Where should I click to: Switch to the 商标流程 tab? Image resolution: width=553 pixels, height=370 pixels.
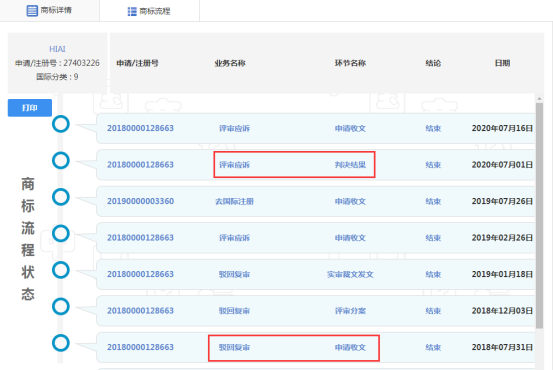tap(150, 11)
